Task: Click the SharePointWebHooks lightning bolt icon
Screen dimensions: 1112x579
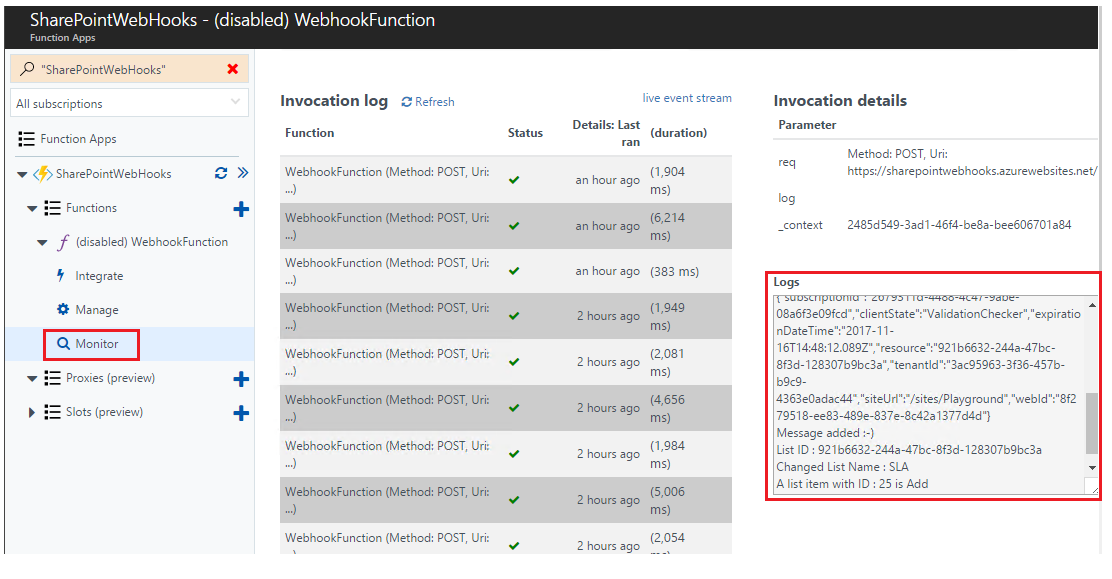Action: point(43,174)
